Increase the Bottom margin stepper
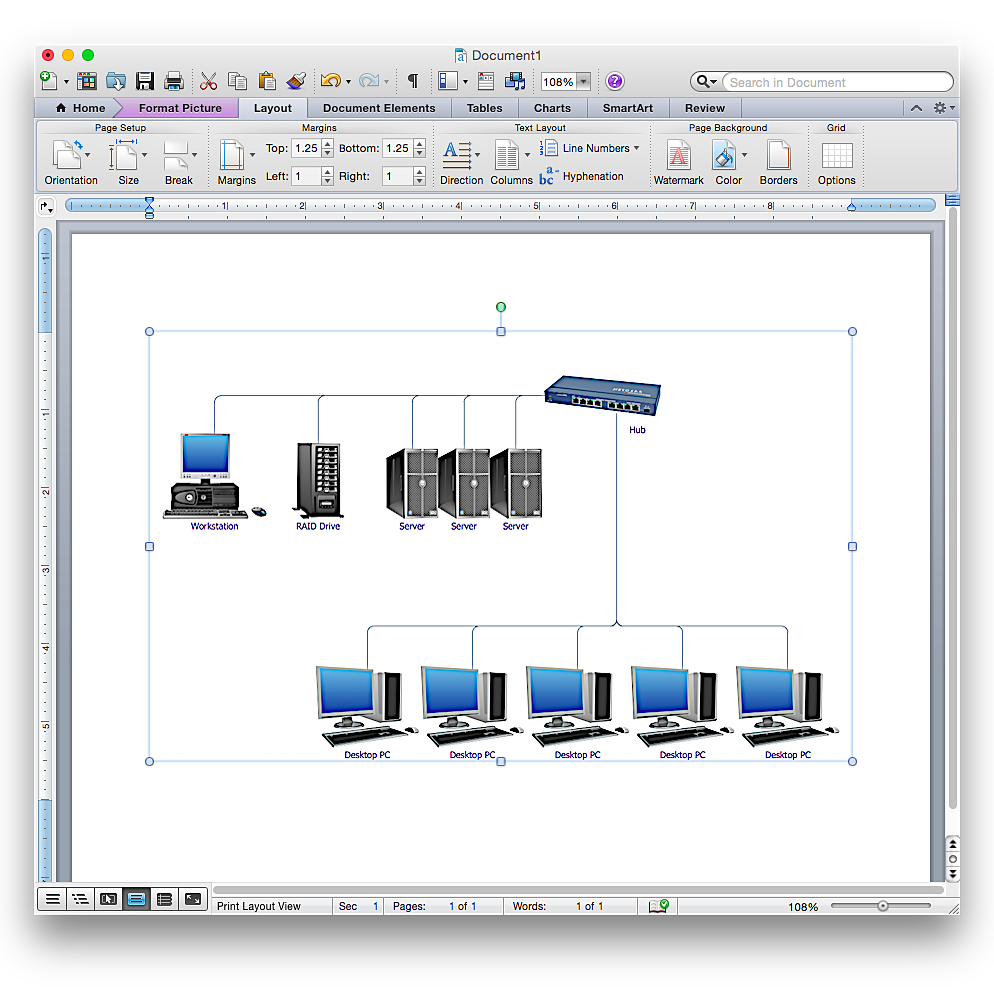This screenshot has height=1005, width=994. point(419,144)
